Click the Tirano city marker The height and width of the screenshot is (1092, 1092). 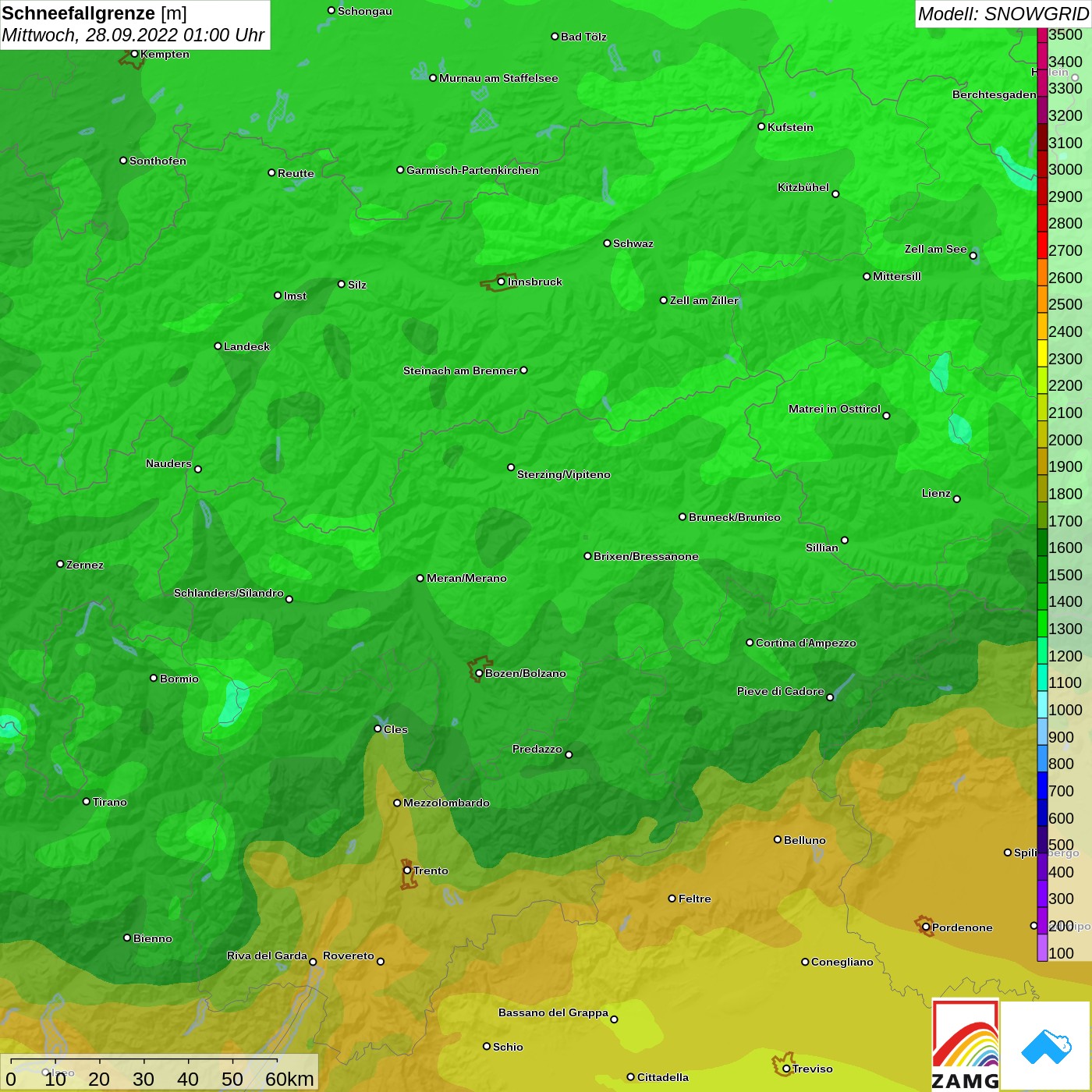click(87, 801)
